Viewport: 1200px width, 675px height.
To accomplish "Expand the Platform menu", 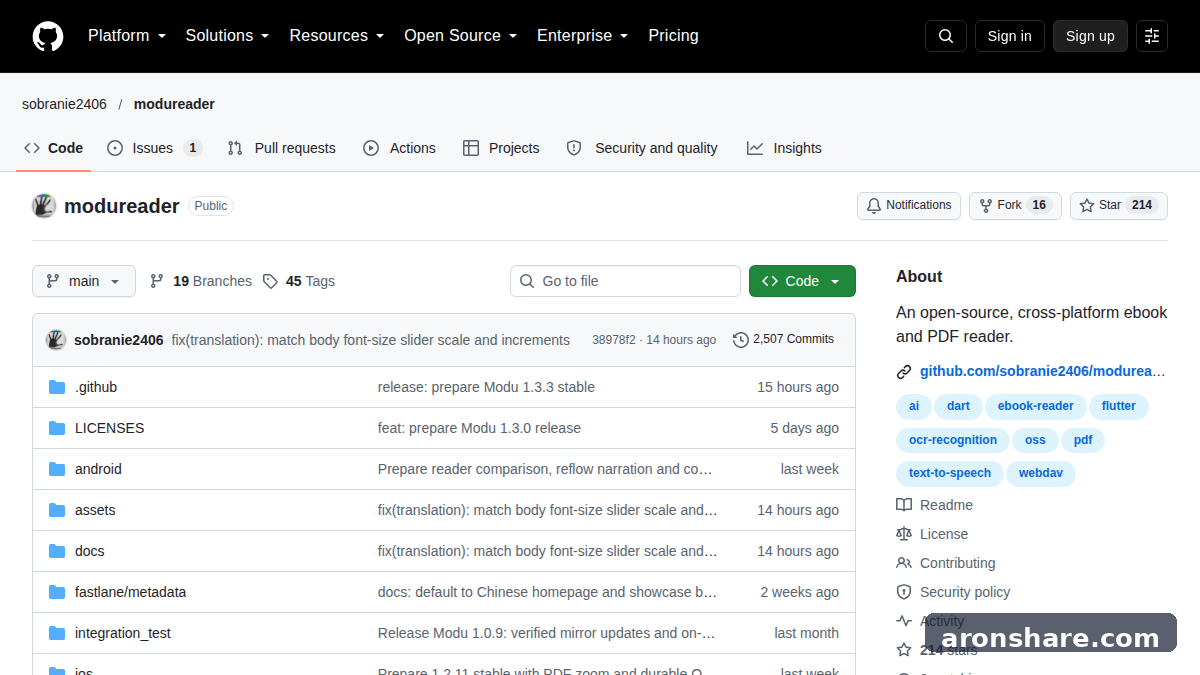I will [x=127, y=36].
